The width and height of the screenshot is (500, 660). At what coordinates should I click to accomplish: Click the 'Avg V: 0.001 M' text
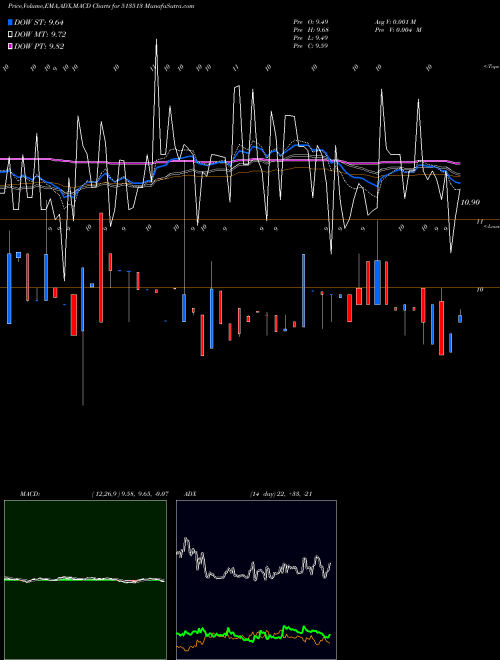(396, 22)
